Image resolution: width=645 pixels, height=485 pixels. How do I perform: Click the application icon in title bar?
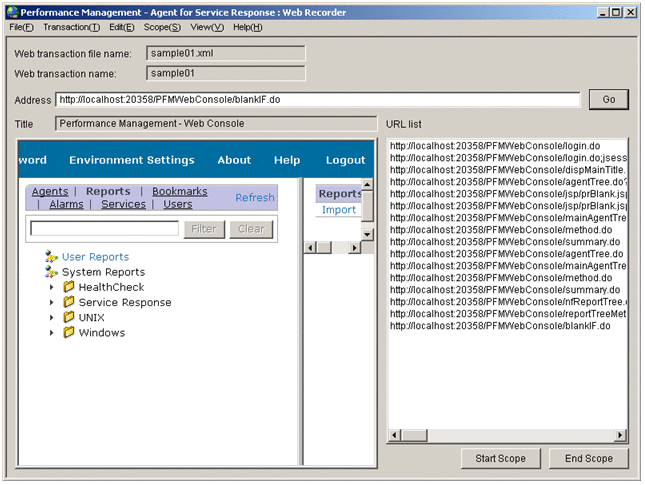[x=11, y=12]
